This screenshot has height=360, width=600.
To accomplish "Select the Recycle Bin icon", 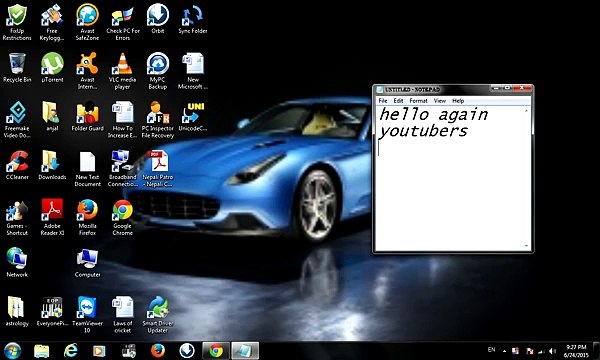I will tap(17, 68).
